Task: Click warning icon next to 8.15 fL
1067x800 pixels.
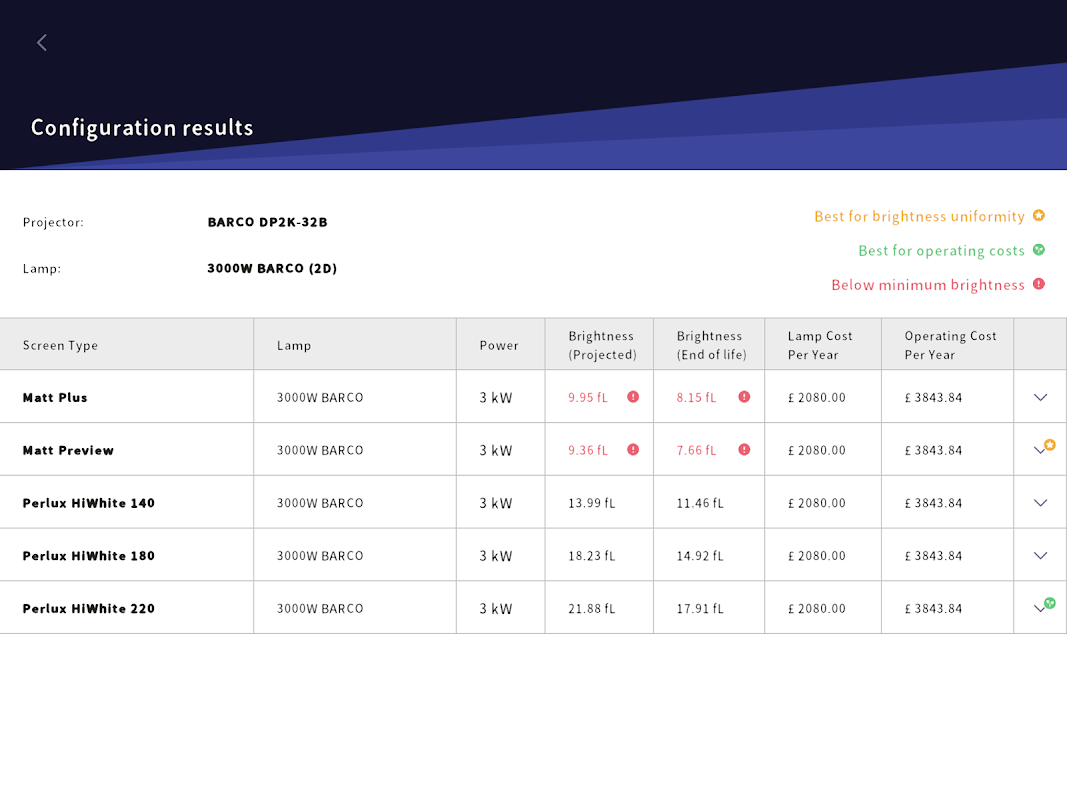Action: (744, 397)
